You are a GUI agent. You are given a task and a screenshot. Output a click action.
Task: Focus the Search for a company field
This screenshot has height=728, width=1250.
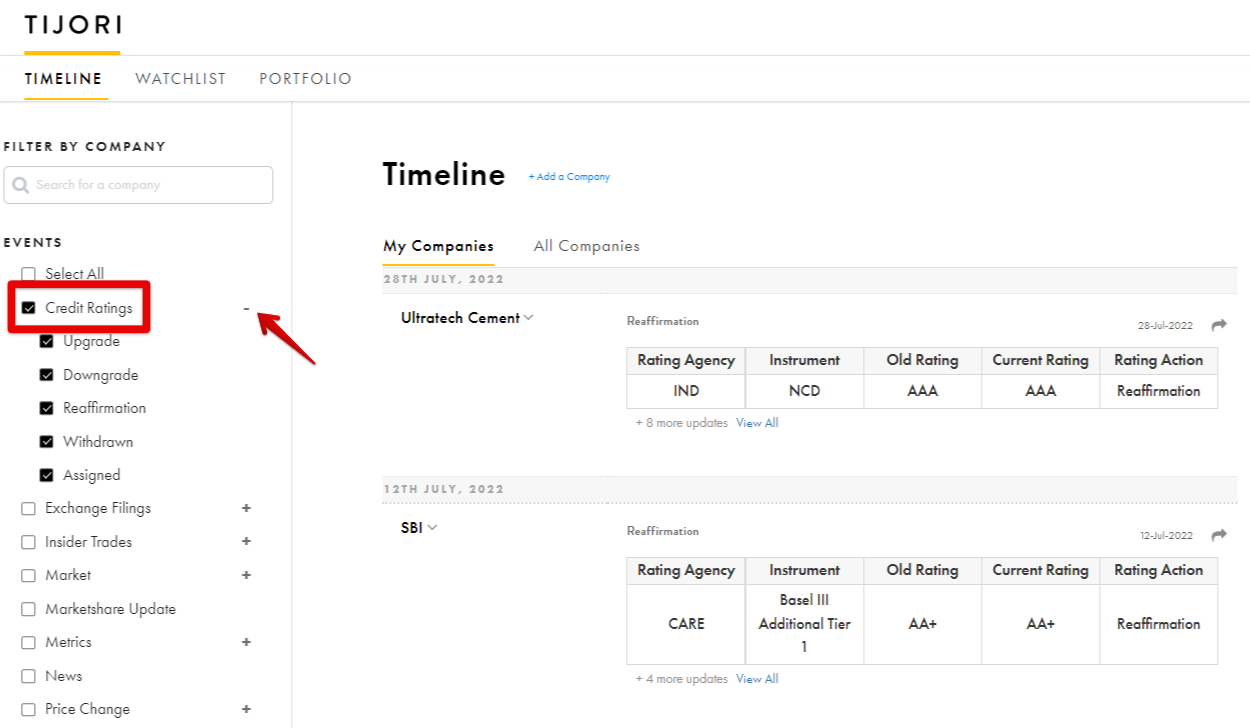coord(138,185)
